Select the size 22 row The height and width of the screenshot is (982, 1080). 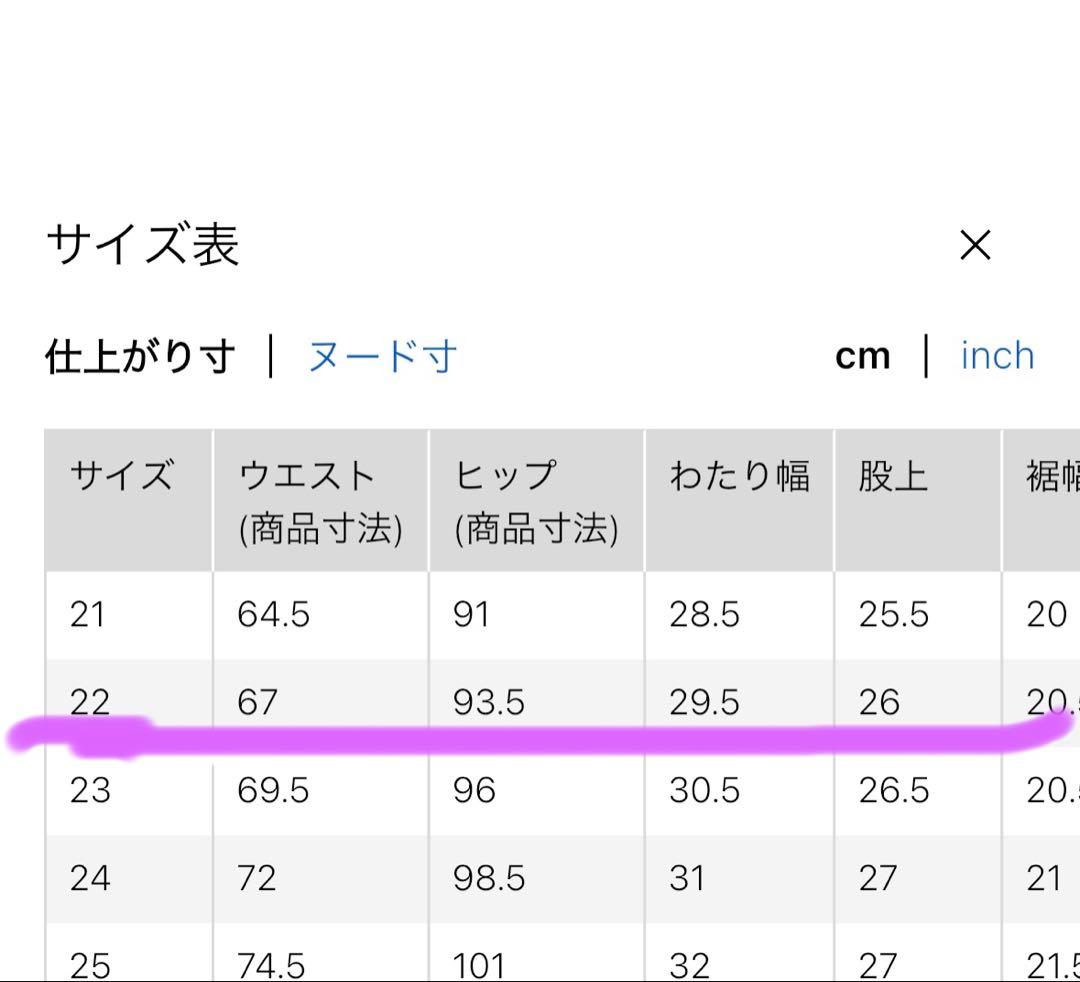pos(562,702)
